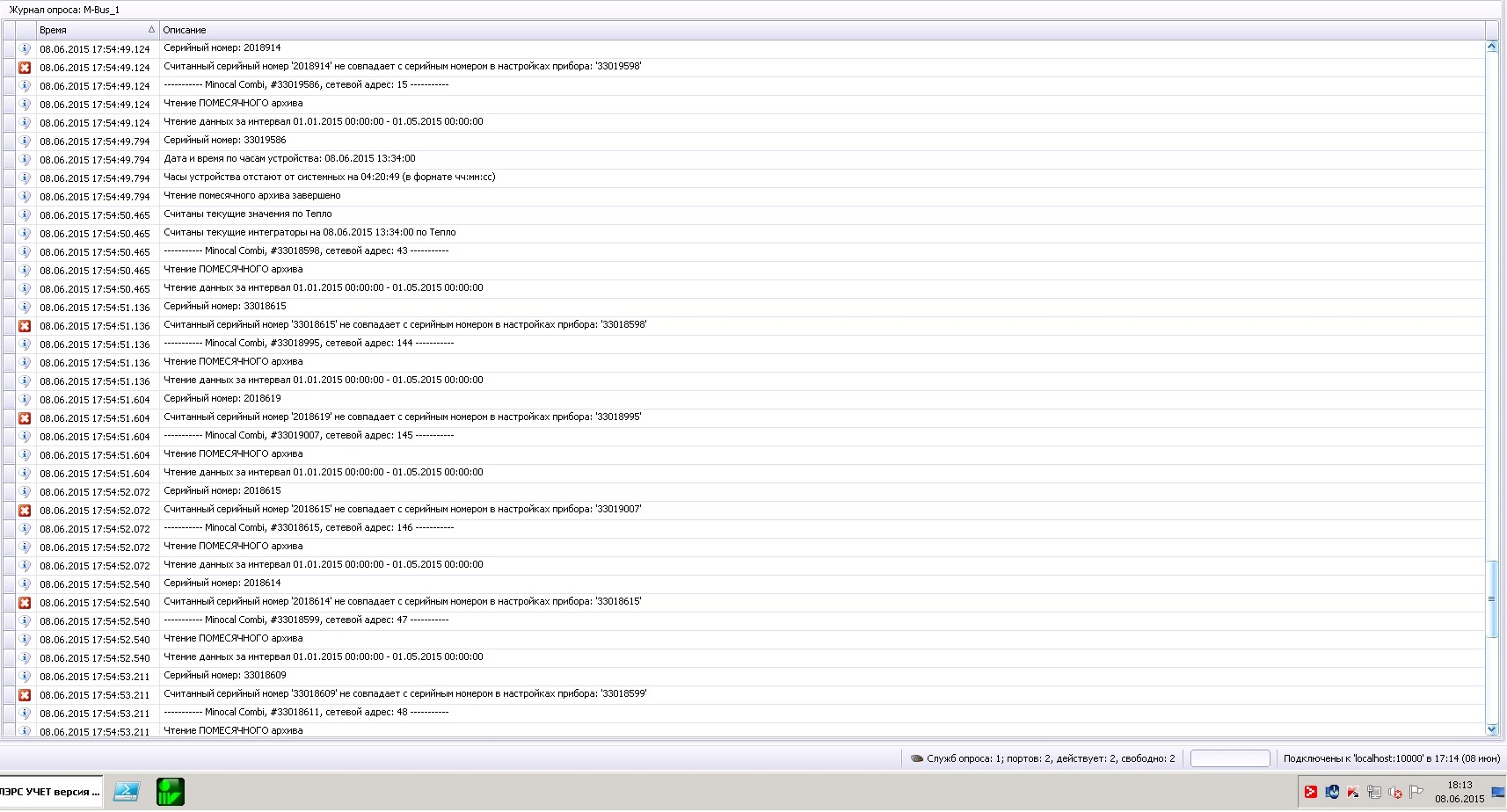Click the Show Desktop icon at tray far right
This screenshot has height=812, width=1507.
tap(1499, 792)
